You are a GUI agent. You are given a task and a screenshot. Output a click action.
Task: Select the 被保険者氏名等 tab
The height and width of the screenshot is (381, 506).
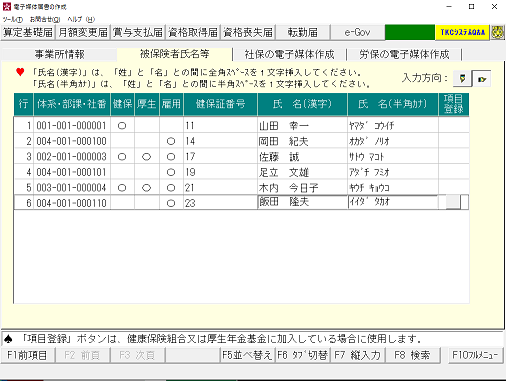point(174,54)
